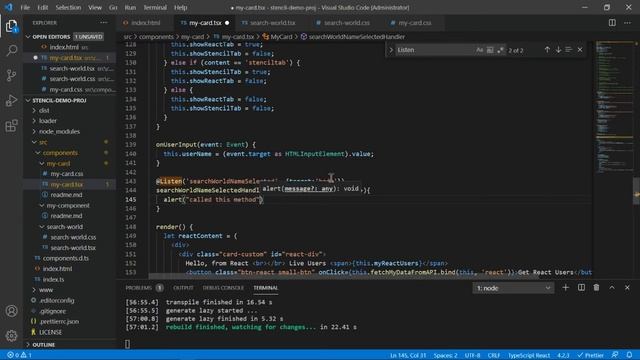Split the terminal panel
Viewport: 640px width, 360px height.
tap(581, 288)
